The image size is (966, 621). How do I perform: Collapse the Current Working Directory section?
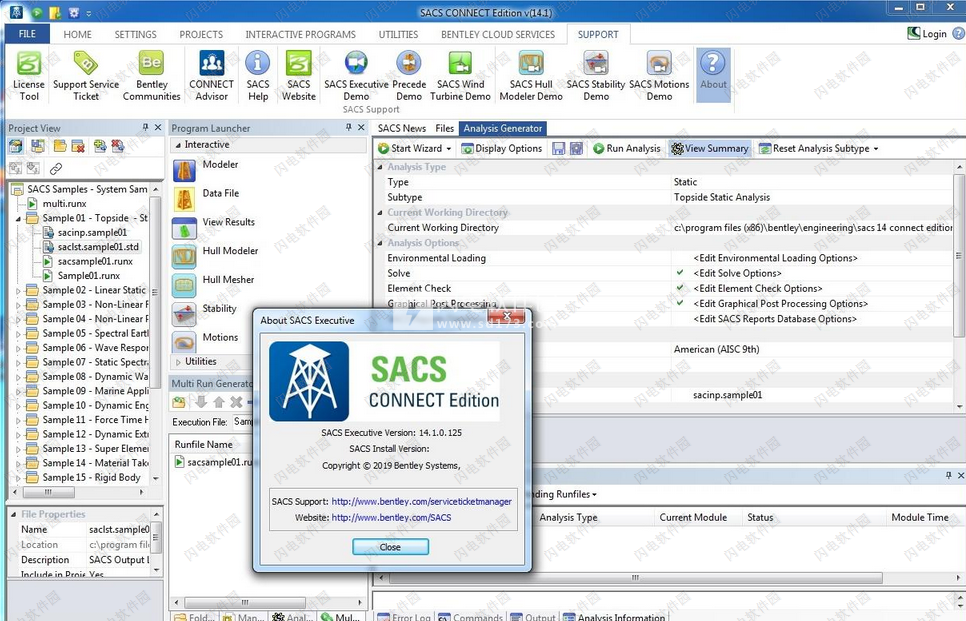(380, 213)
